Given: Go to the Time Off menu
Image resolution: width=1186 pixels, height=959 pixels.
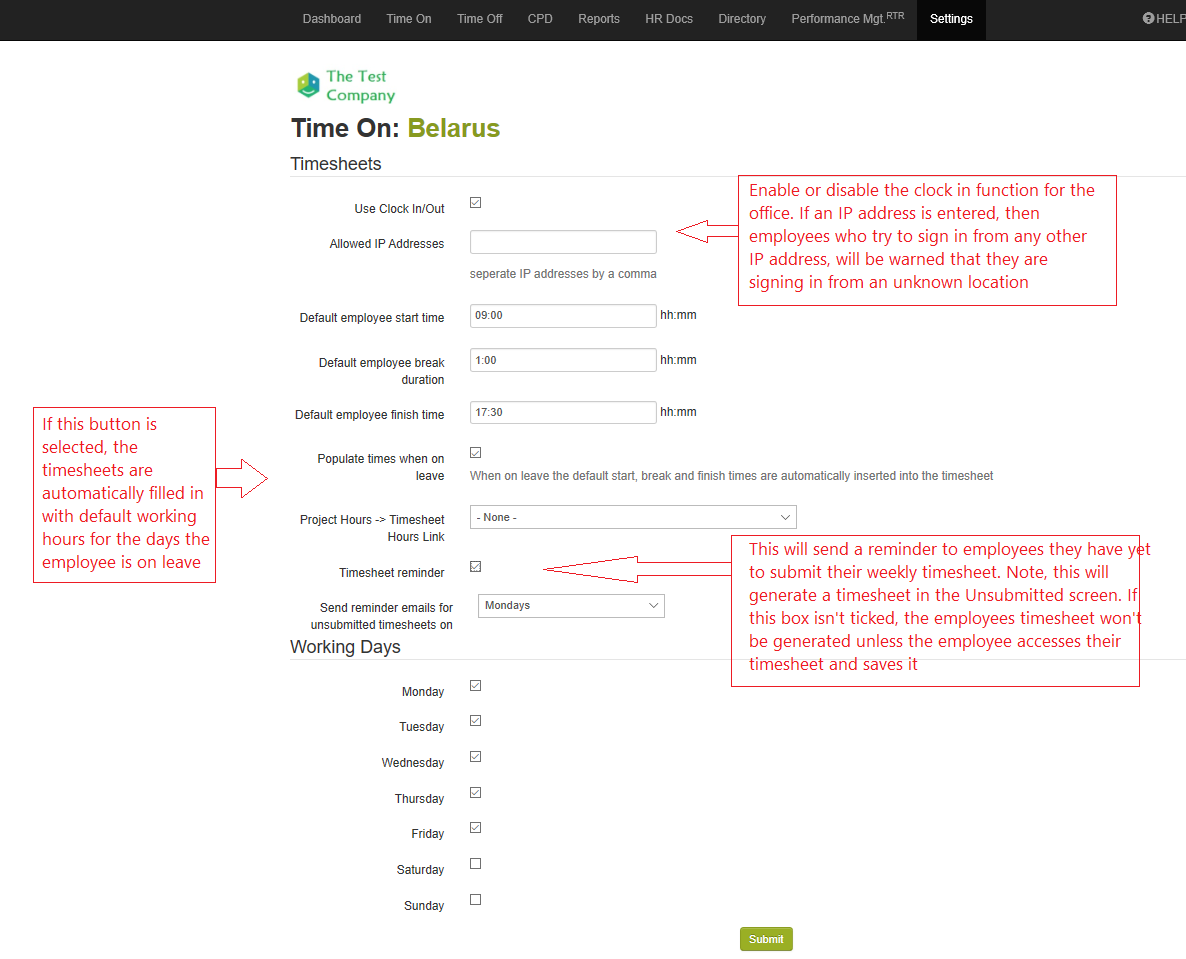Looking at the screenshot, I should 480,19.
